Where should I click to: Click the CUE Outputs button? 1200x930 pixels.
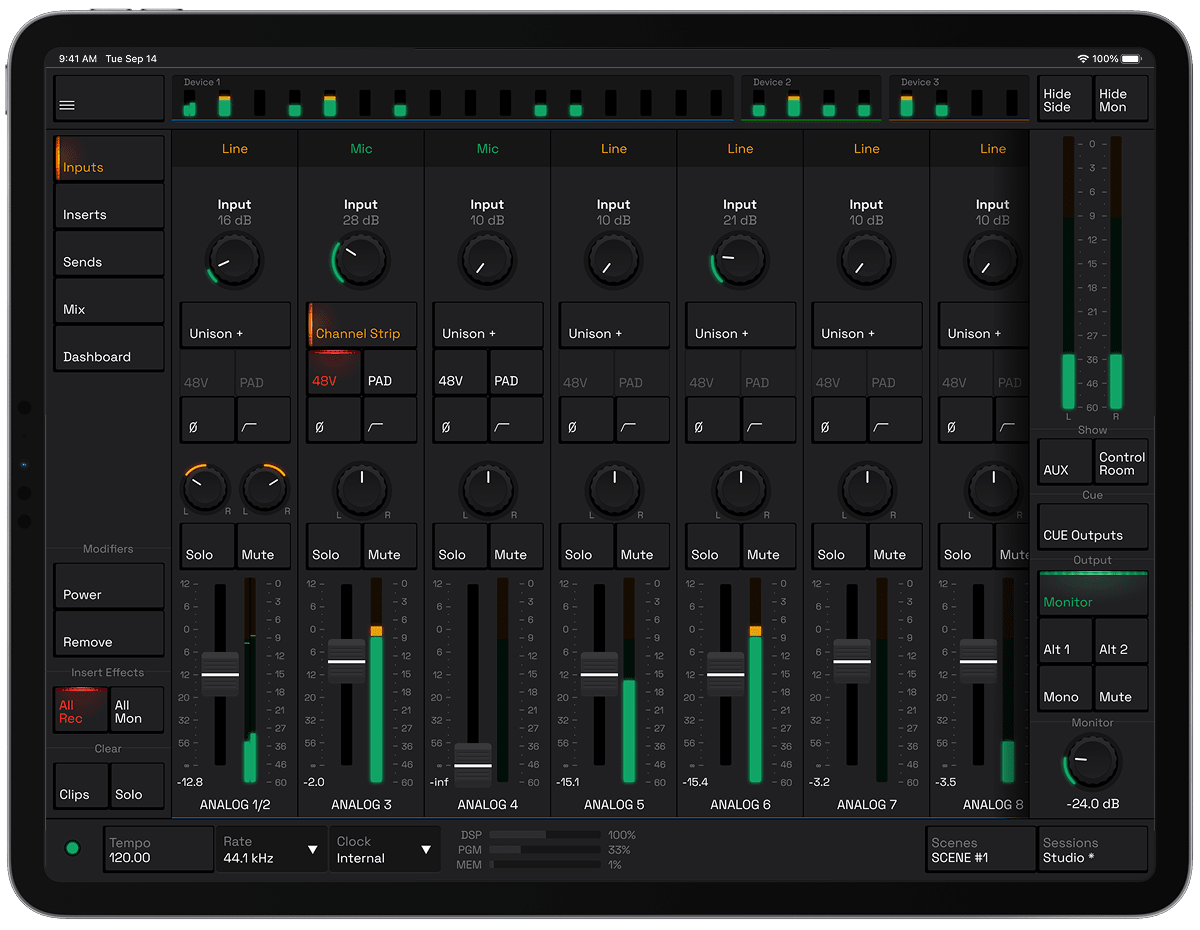(1092, 527)
